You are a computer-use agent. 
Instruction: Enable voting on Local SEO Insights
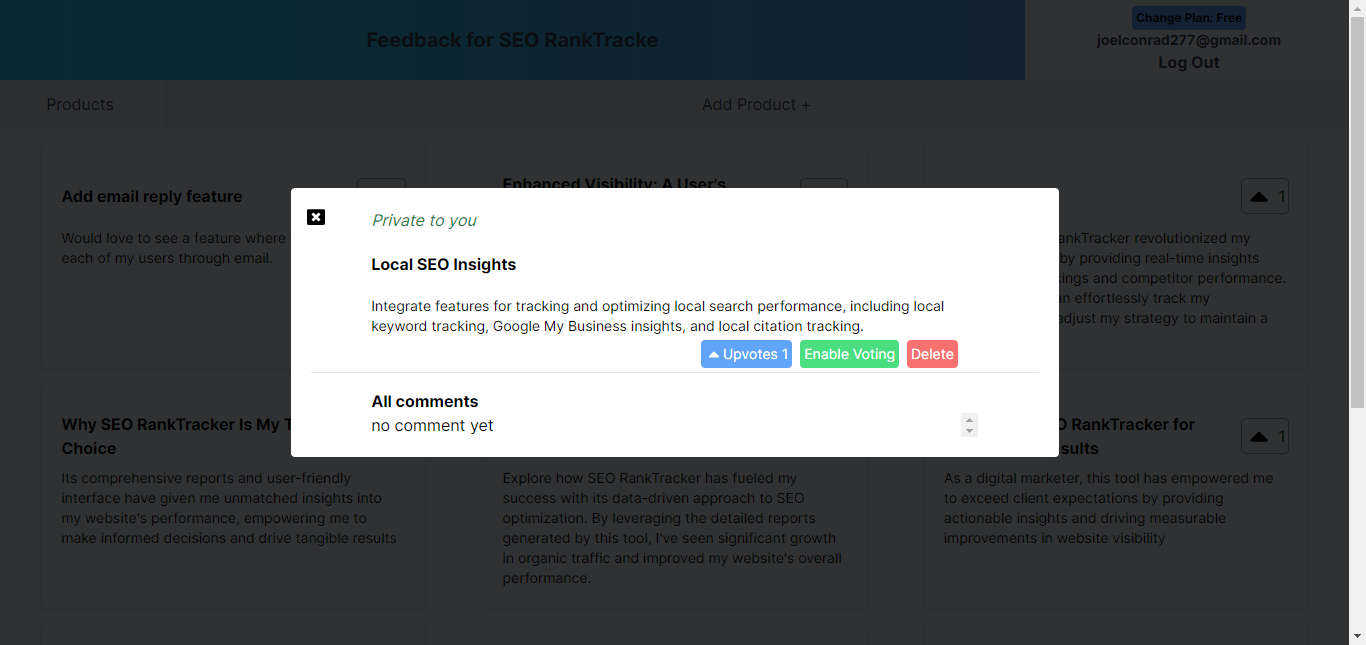coord(849,354)
